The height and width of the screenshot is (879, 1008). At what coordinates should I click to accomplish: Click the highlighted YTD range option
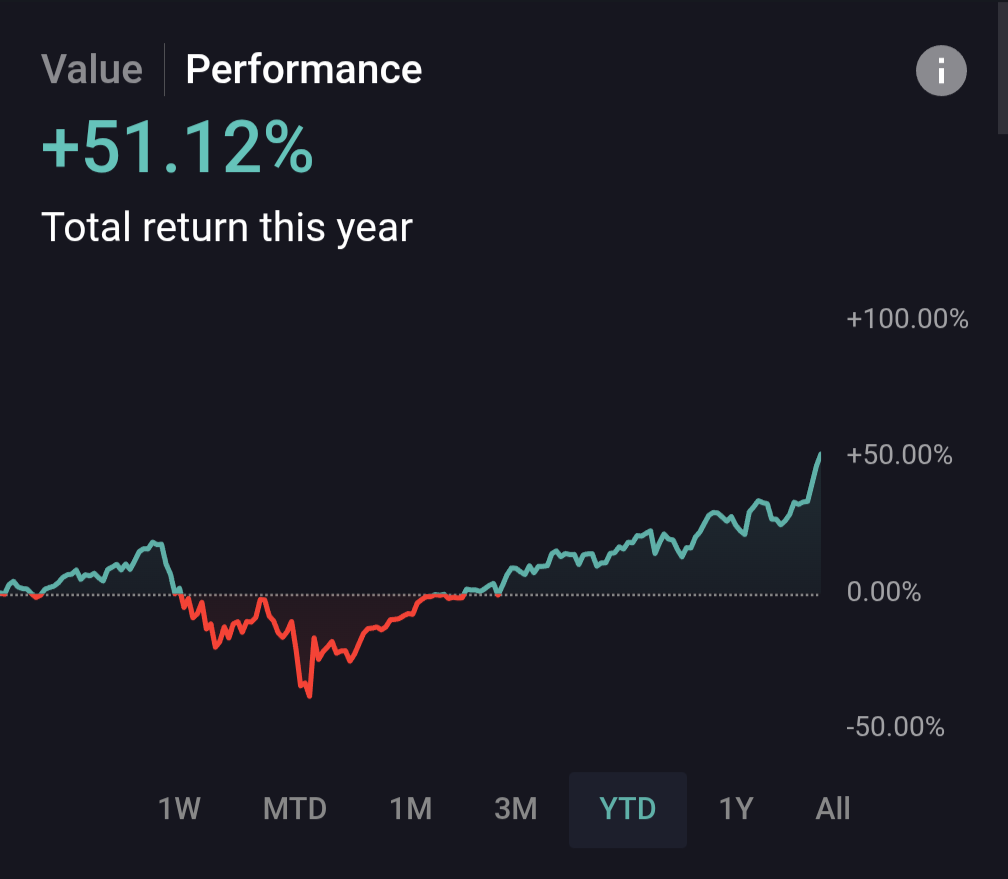[628, 808]
